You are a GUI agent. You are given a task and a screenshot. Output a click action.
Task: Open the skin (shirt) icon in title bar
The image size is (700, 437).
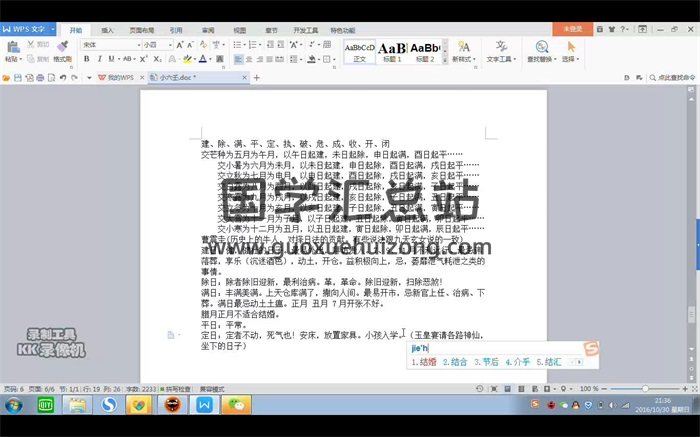[612, 29]
